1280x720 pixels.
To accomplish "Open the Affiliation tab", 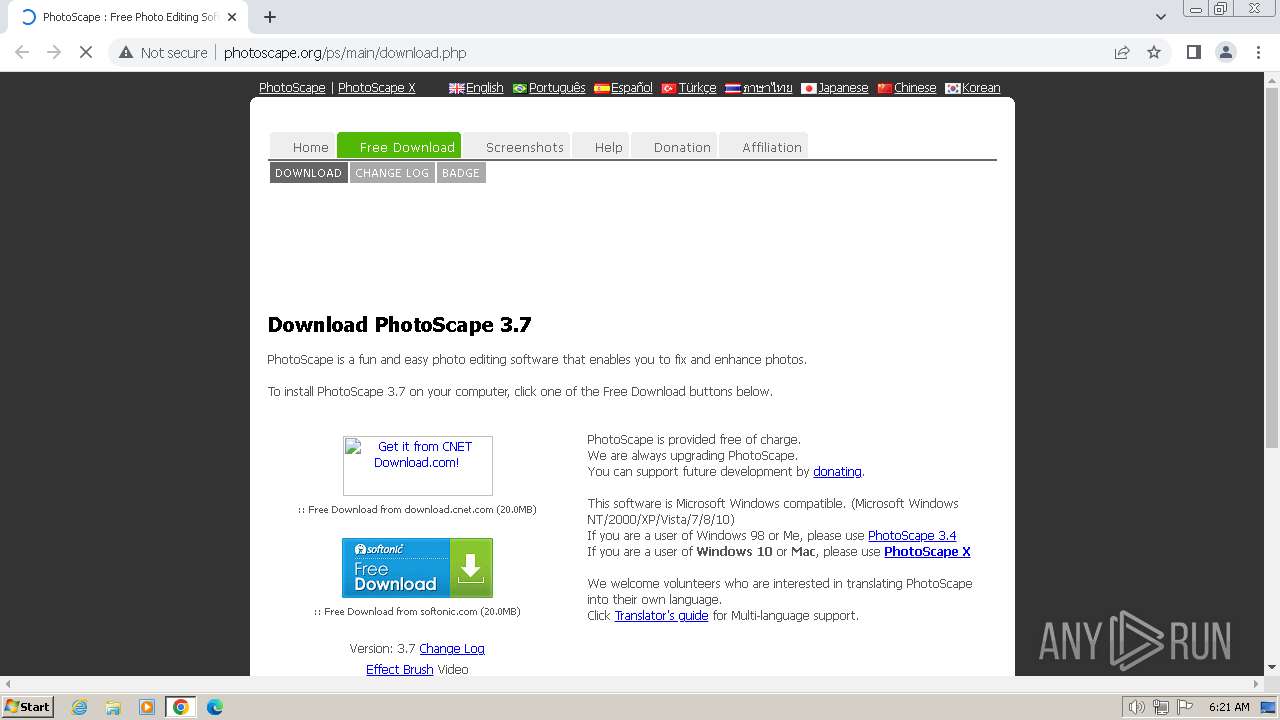I will pos(764,147).
